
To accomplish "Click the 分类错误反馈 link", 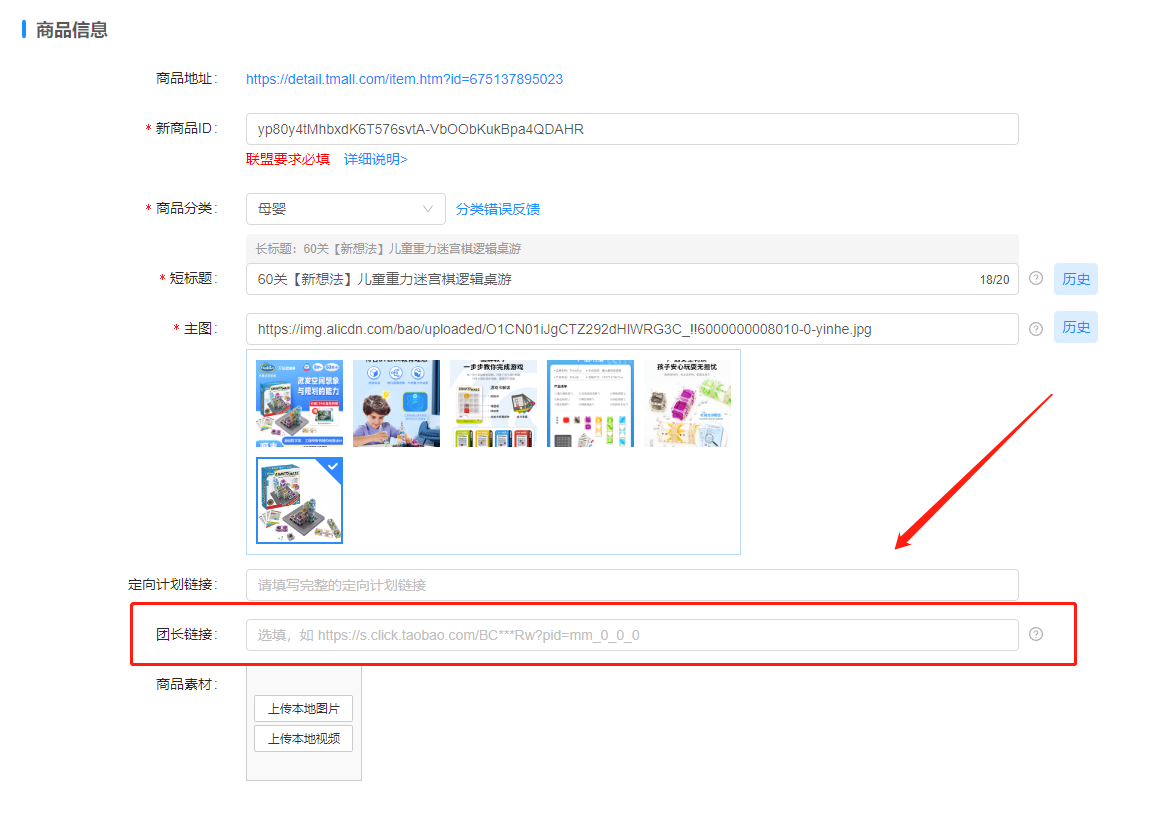I will point(497,209).
